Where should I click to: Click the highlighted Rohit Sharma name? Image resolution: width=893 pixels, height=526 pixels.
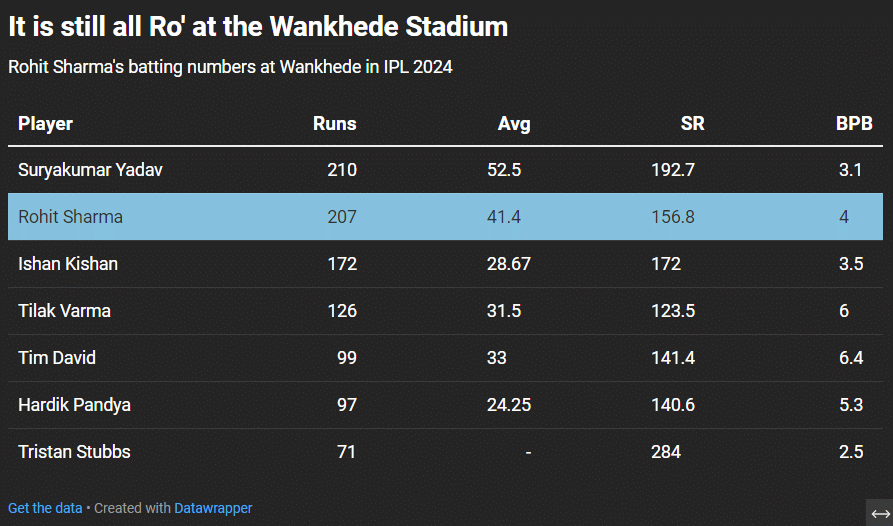click(x=70, y=217)
